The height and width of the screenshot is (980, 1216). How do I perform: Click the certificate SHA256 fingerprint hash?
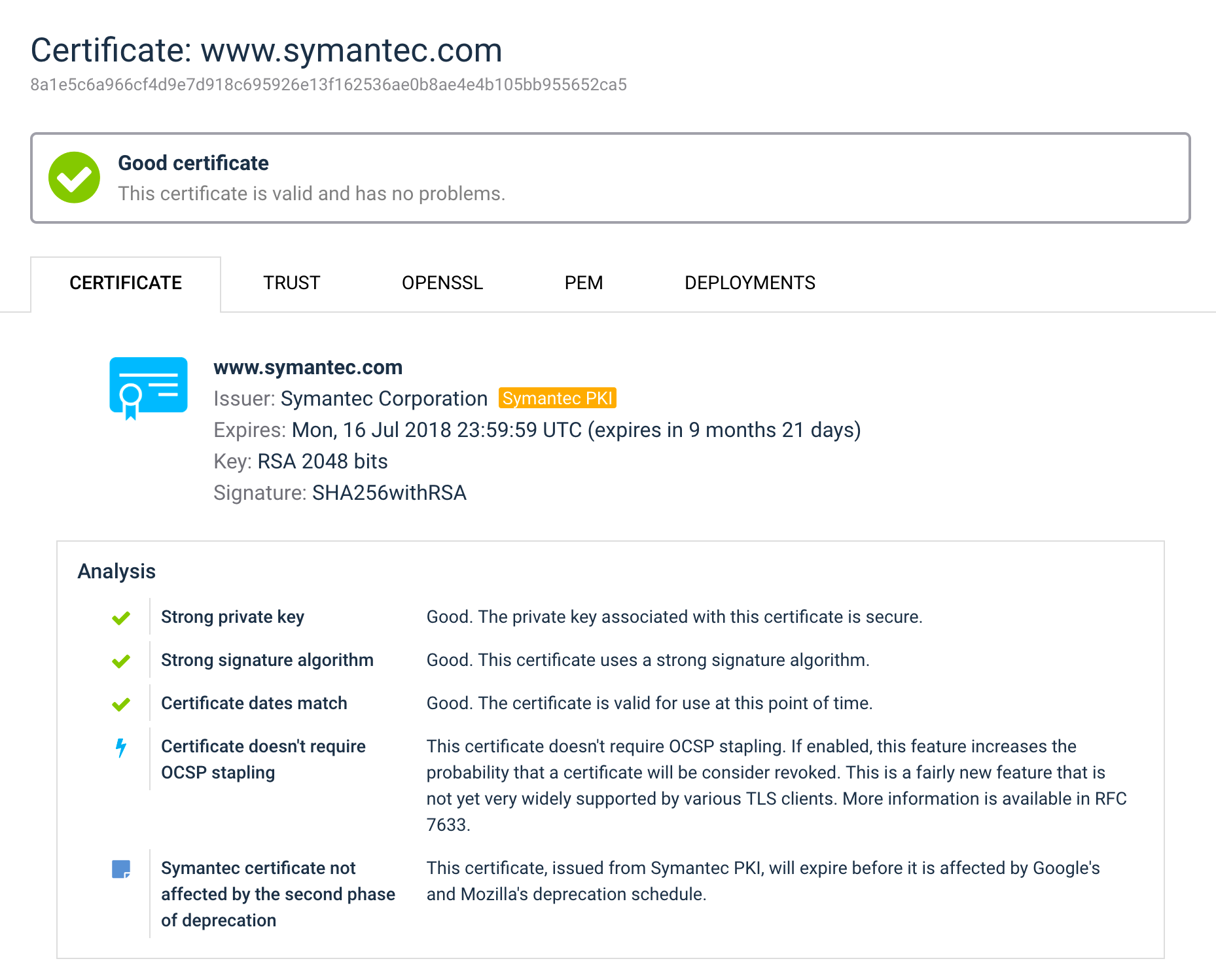pos(329,84)
